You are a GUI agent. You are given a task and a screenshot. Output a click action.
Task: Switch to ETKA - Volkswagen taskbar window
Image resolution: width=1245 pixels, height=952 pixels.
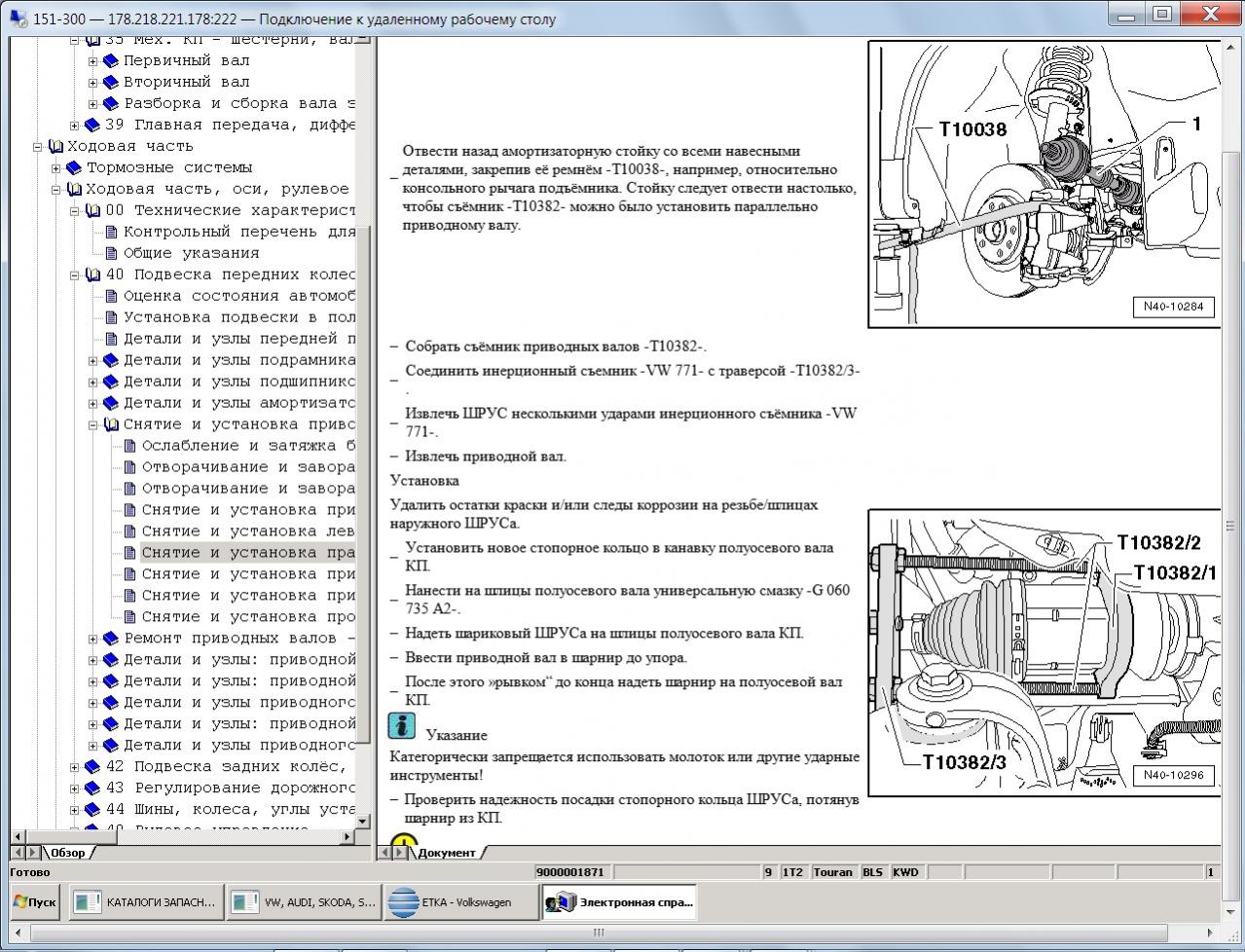pos(461,902)
